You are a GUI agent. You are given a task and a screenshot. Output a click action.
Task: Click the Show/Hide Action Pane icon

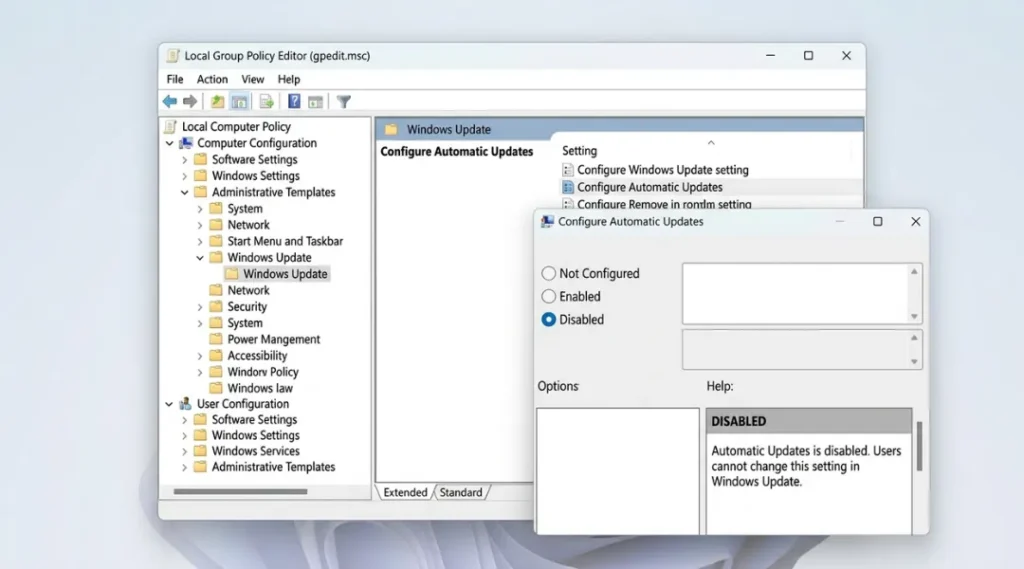[315, 102]
